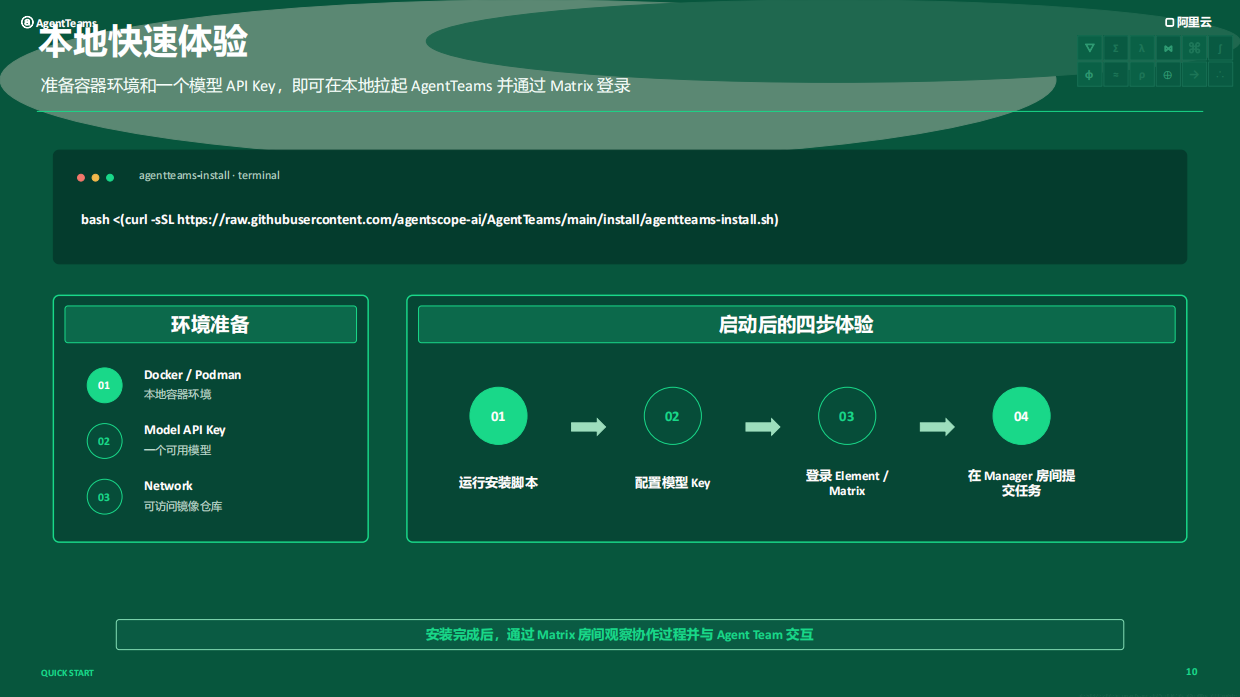
Task: Select the 02 circle beside Model API Key
Action: (104, 441)
